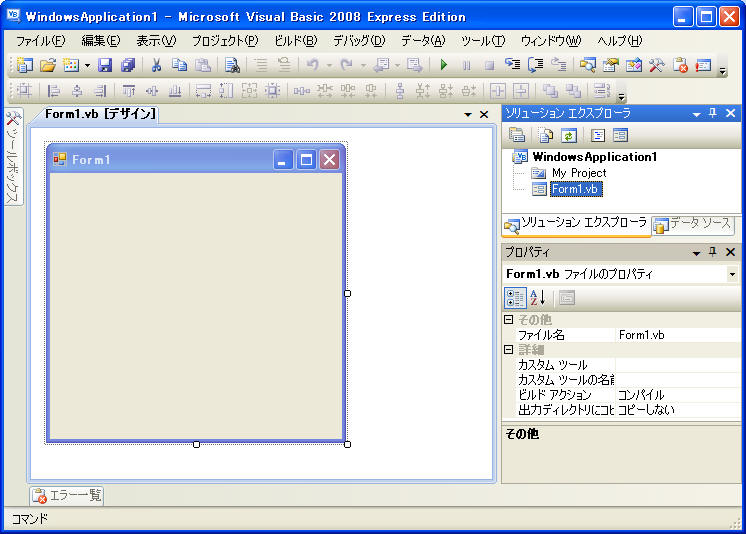
Task: Toggle auto-hide pin on Solution Explorer panel
Action: click(x=712, y=113)
